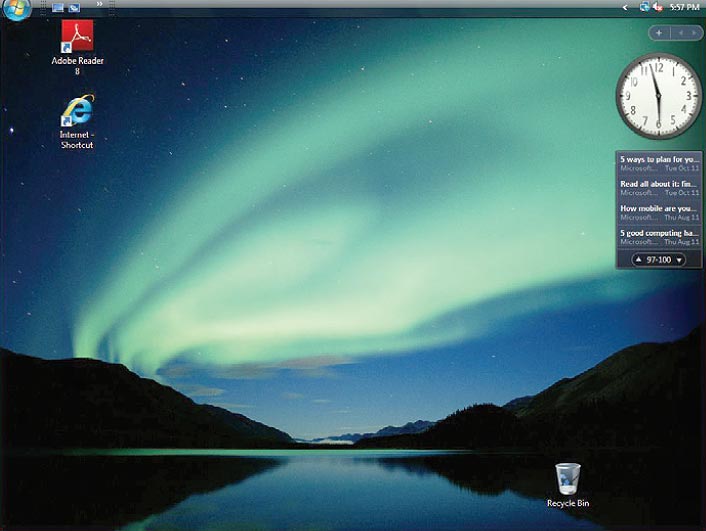This screenshot has height=531, width=706.
Task: Click the sidebar next gadgets page arrow
Action: tap(693, 33)
